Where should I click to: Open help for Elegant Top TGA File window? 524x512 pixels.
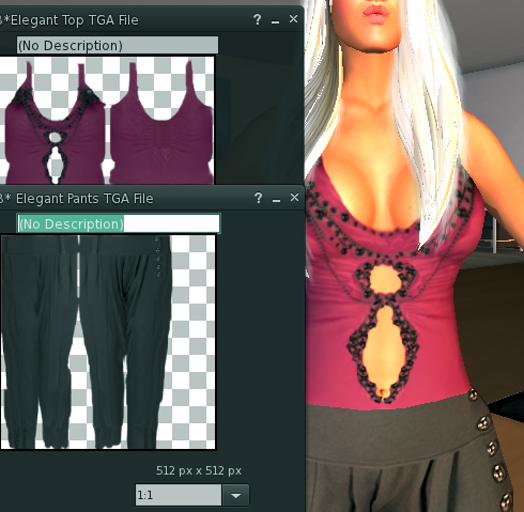tap(257, 20)
